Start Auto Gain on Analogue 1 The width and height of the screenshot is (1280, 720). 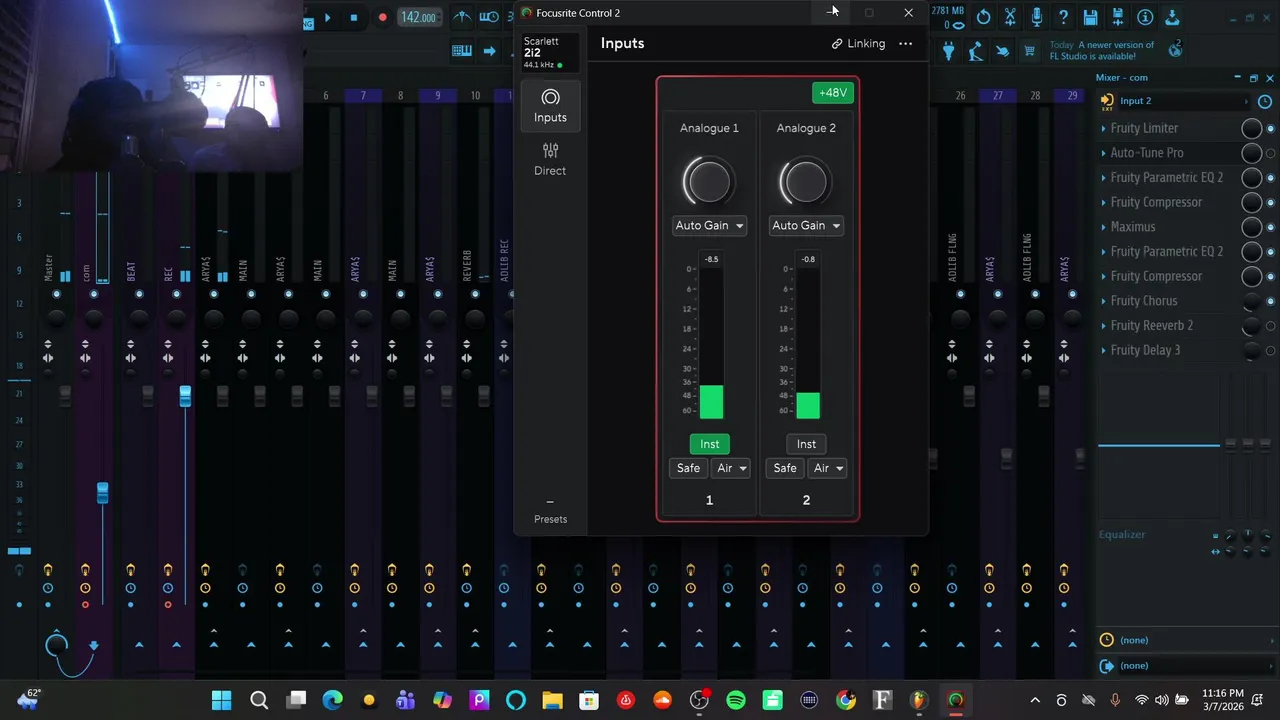coord(702,226)
